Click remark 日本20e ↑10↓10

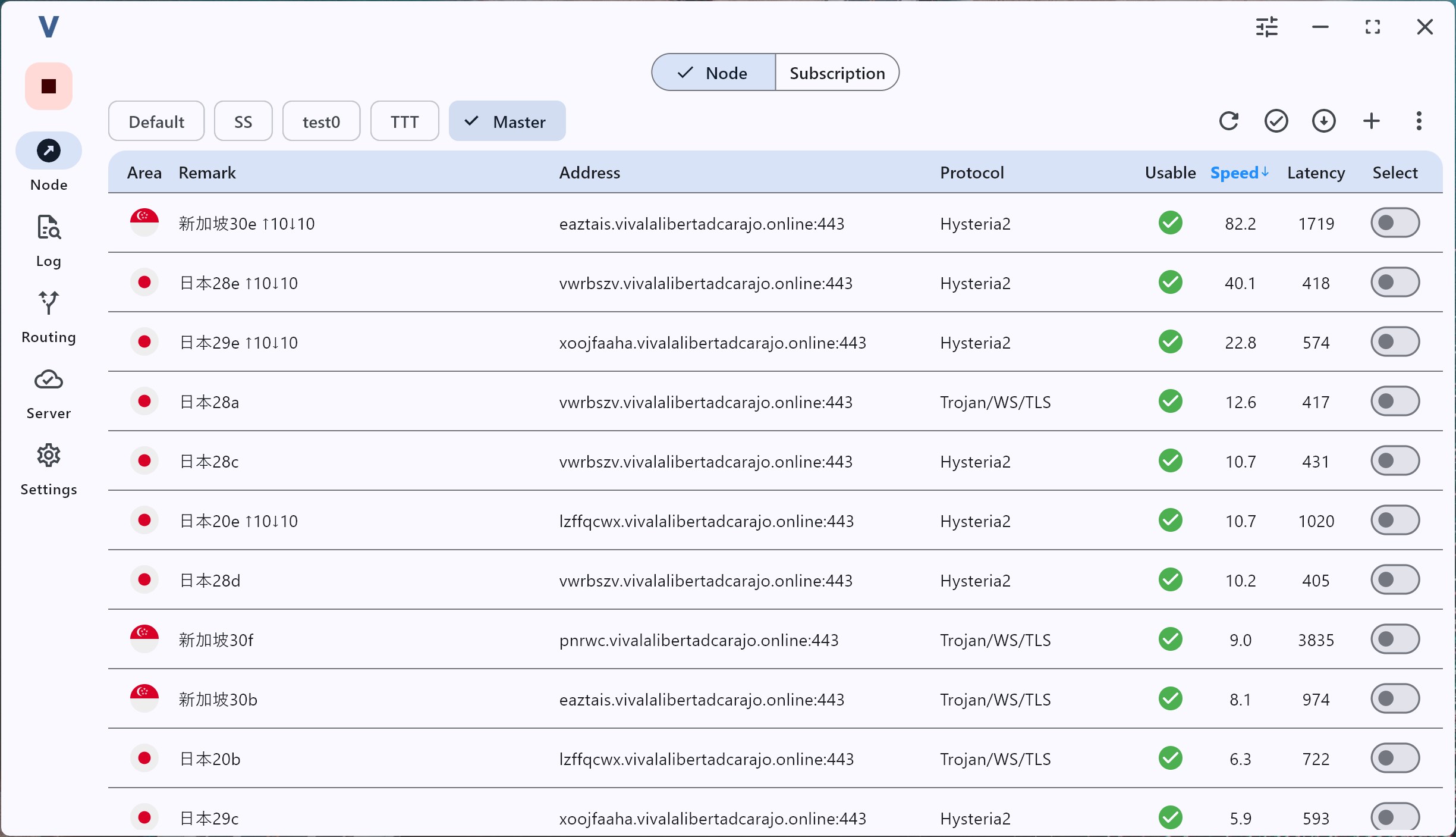[x=238, y=521]
